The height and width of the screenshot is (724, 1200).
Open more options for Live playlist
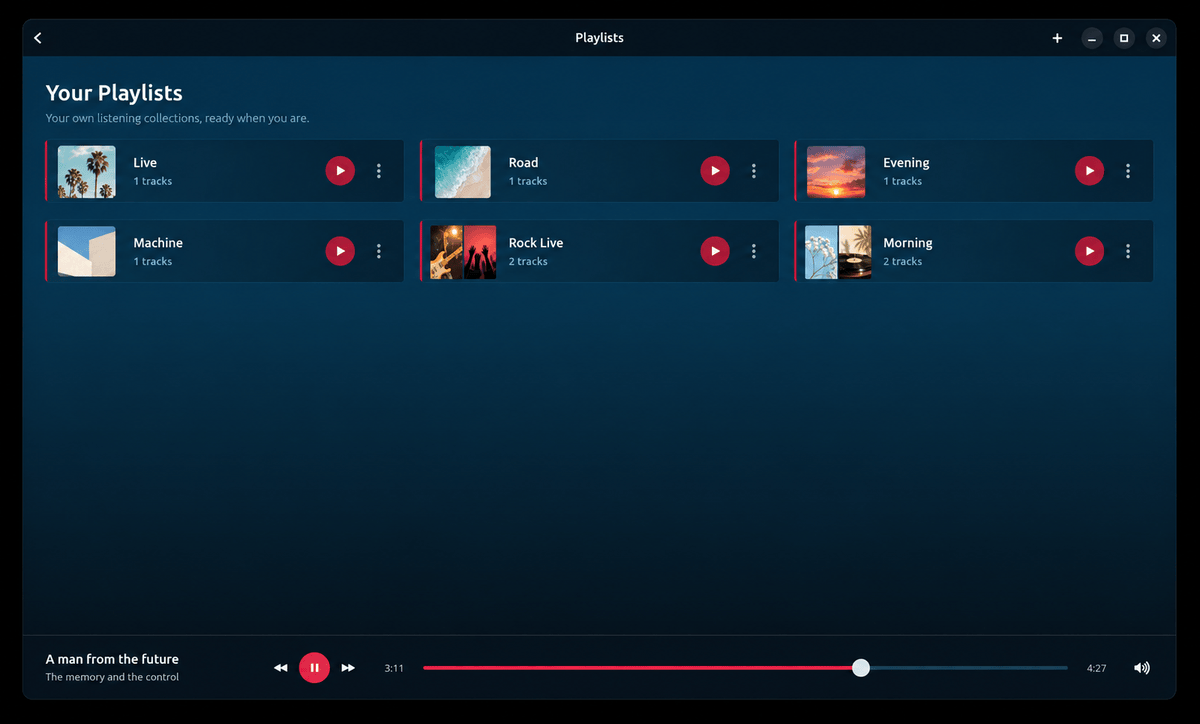tap(379, 171)
